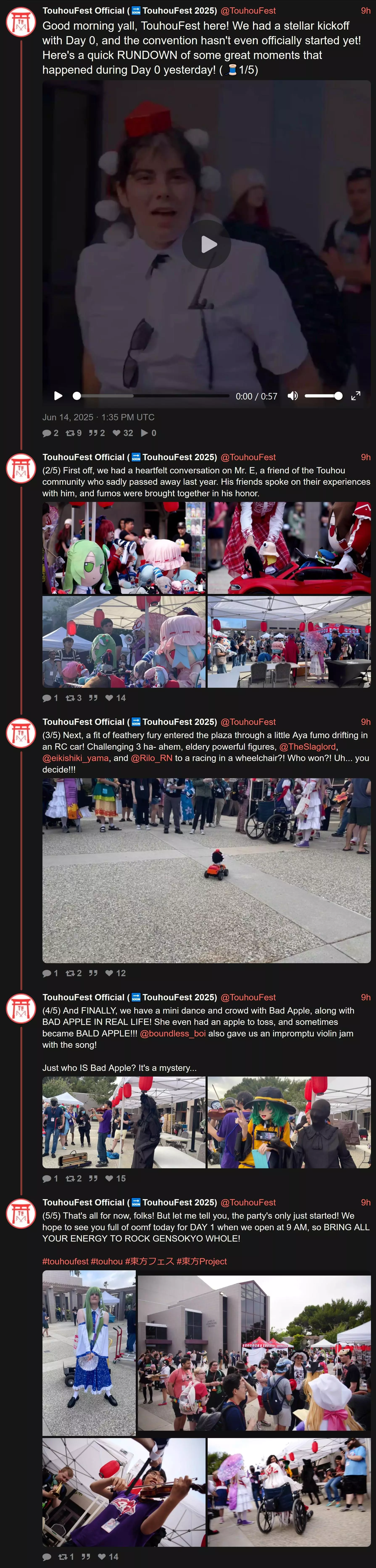Image resolution: width=376 pixels, height=1568 pixels.
Task: Open the Aya fumo RC car image
Action: (207, 870)
